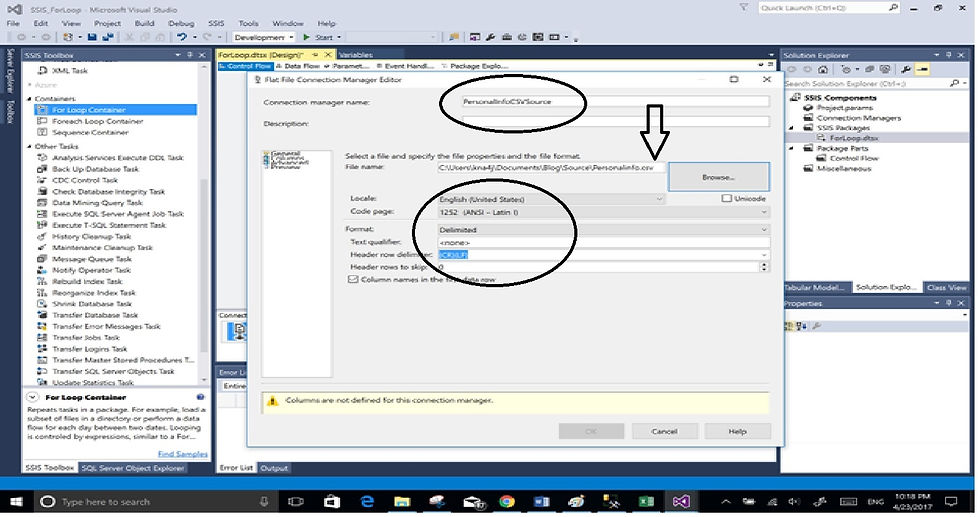Collapse the Containers toolbox group
Viewport: 980px width, 517px height.
click(29, 99)
